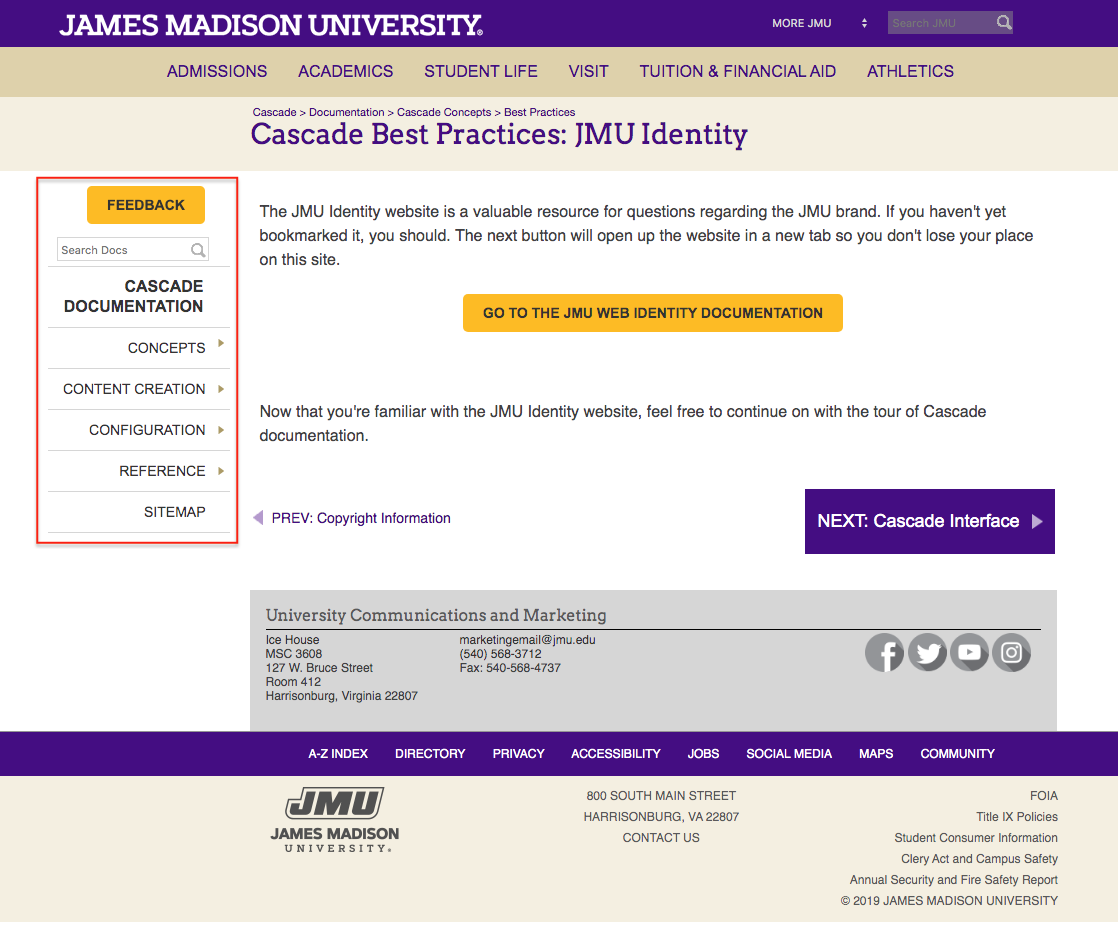The image size is (1118, 942).
Task: Open the FOIA link
Action: (x=1043, y=796)
